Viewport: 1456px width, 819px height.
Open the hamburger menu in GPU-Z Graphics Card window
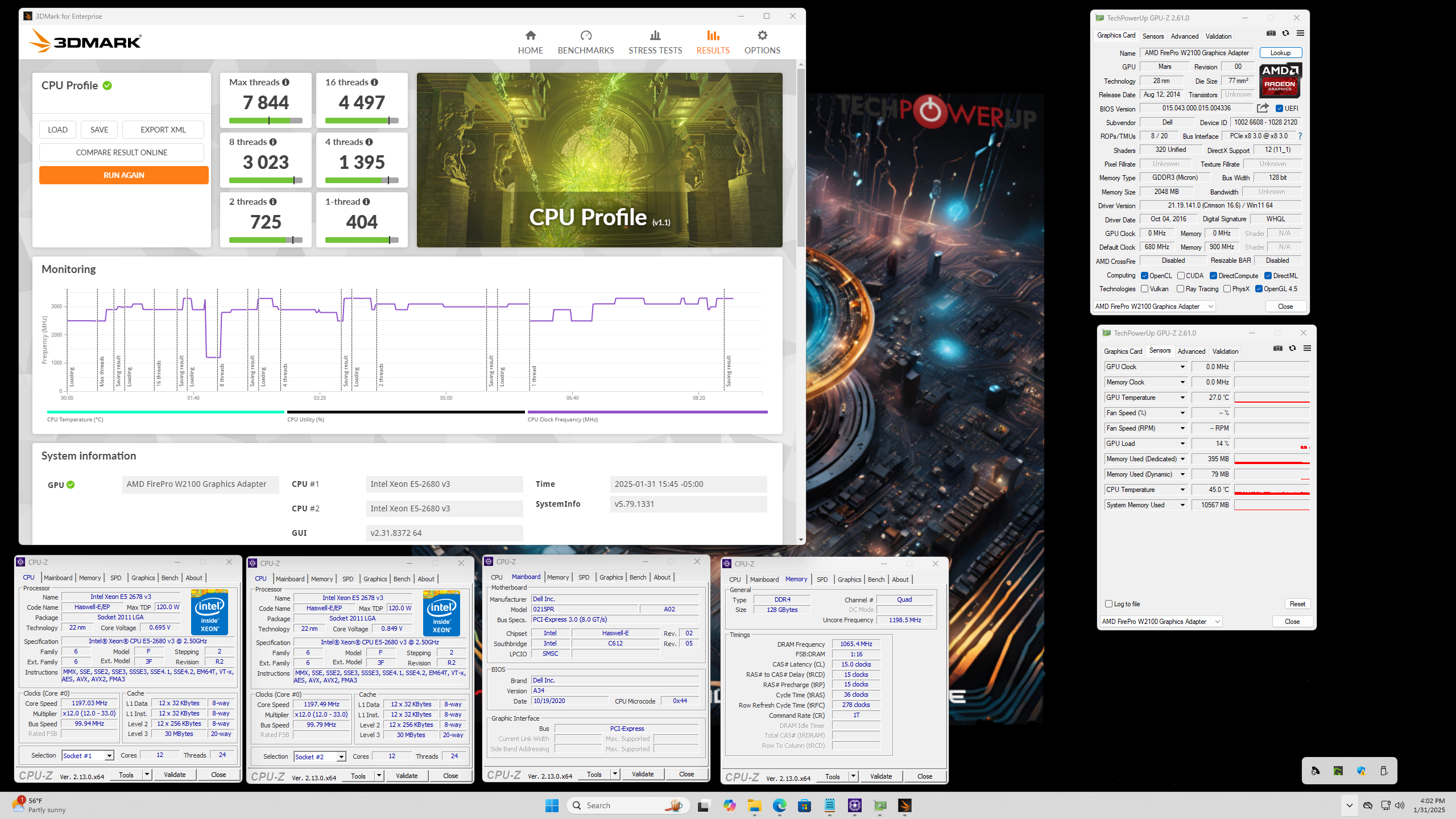1300,34
